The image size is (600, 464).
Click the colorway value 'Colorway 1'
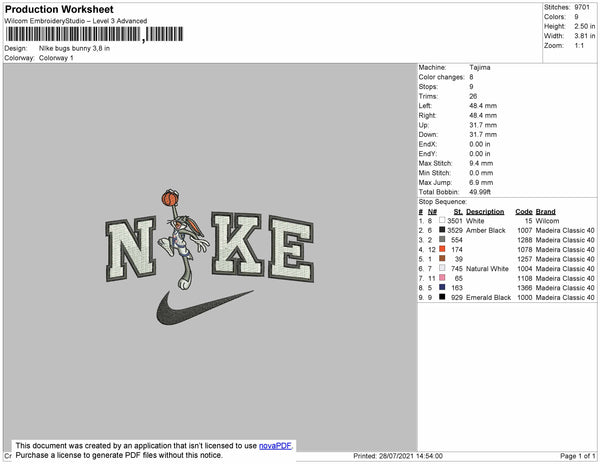point(56,58)
